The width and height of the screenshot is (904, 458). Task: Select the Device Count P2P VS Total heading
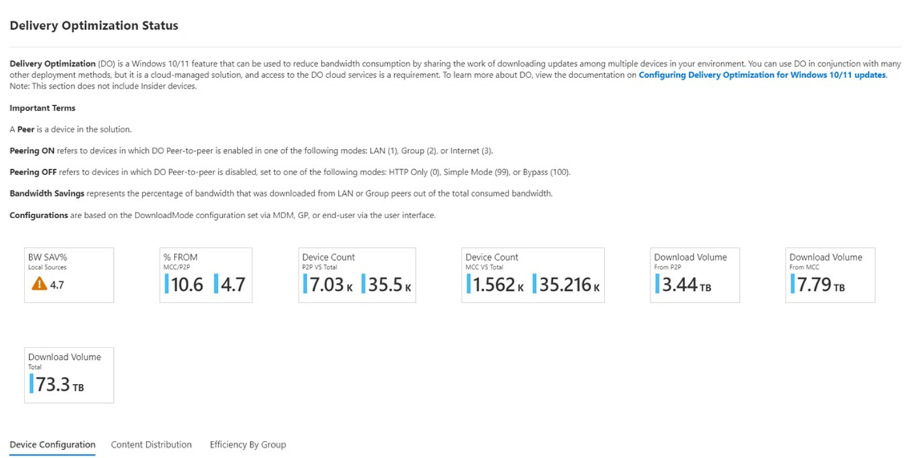tap(328, 257)
